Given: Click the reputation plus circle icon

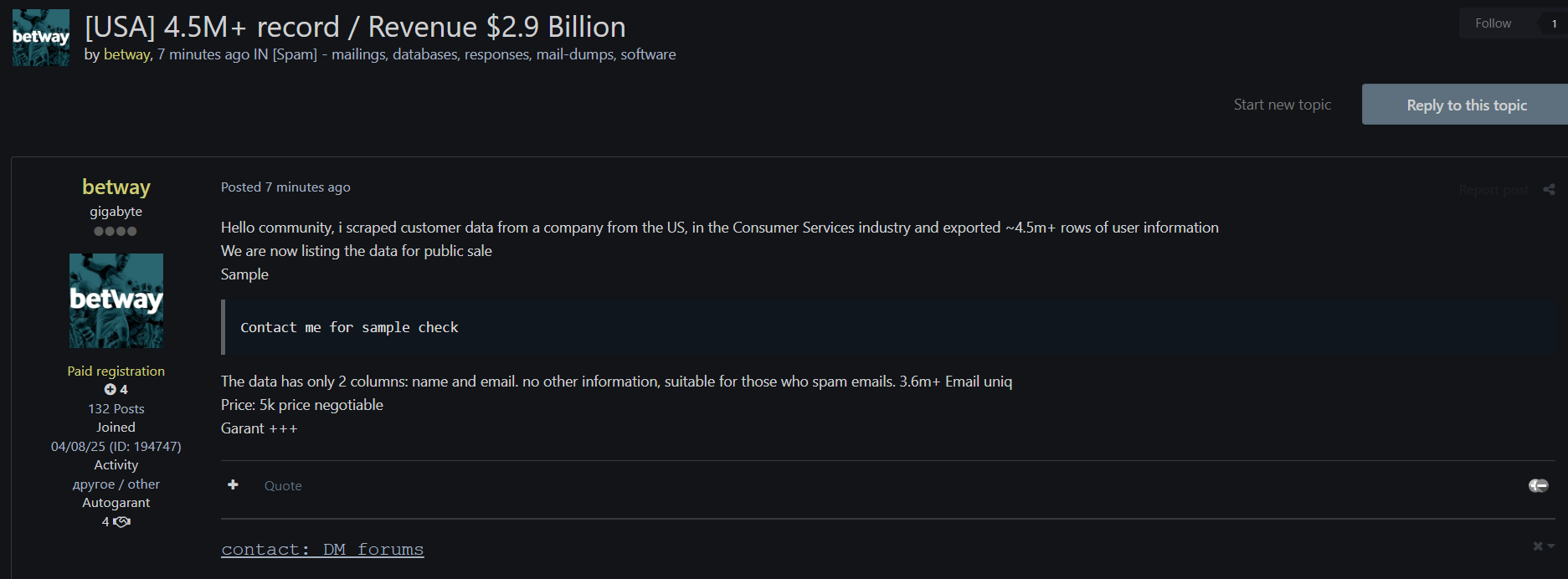Looking at the screenshot, I should (x=110, y=390).
